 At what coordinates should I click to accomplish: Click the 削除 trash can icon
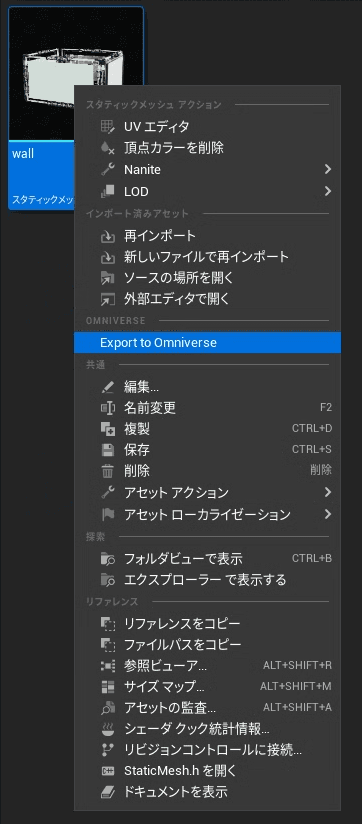[x=107, y=471]
